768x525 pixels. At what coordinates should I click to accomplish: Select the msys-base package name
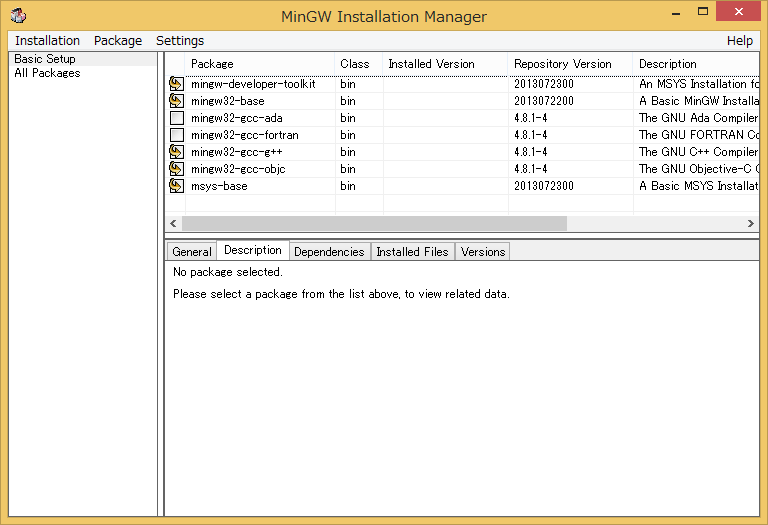(219, 186)
